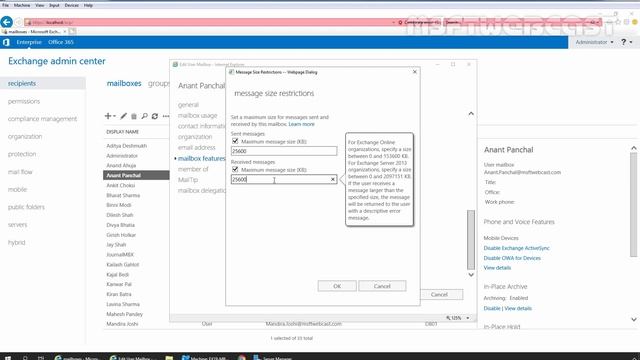
Task: Click the scroll down arrow in Edit User Mailbox
Action: pos(471,275)
